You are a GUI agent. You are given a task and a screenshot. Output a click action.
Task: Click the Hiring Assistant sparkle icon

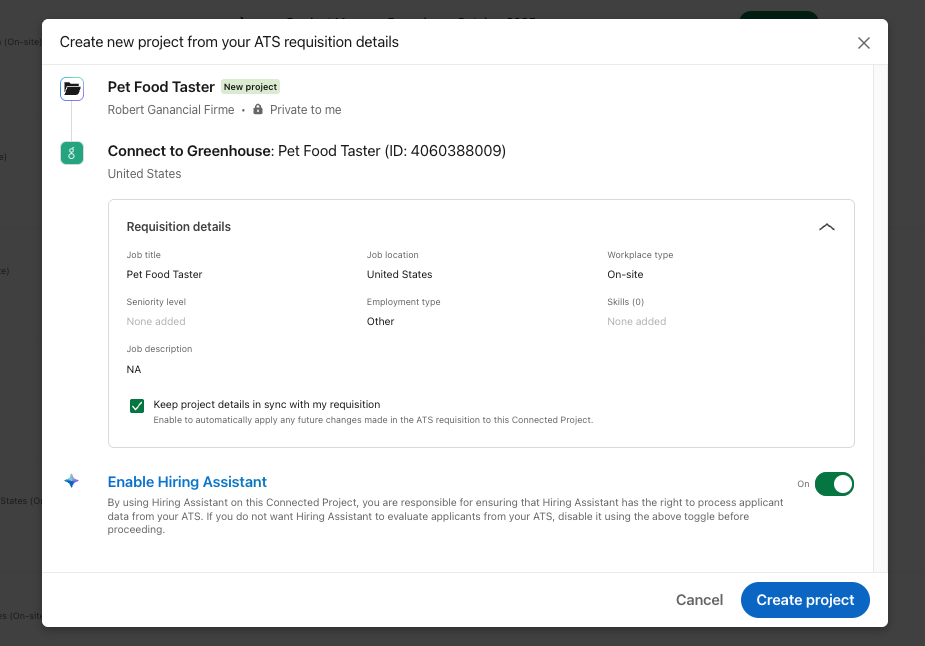pyautogui.click(x=72, y=481)
